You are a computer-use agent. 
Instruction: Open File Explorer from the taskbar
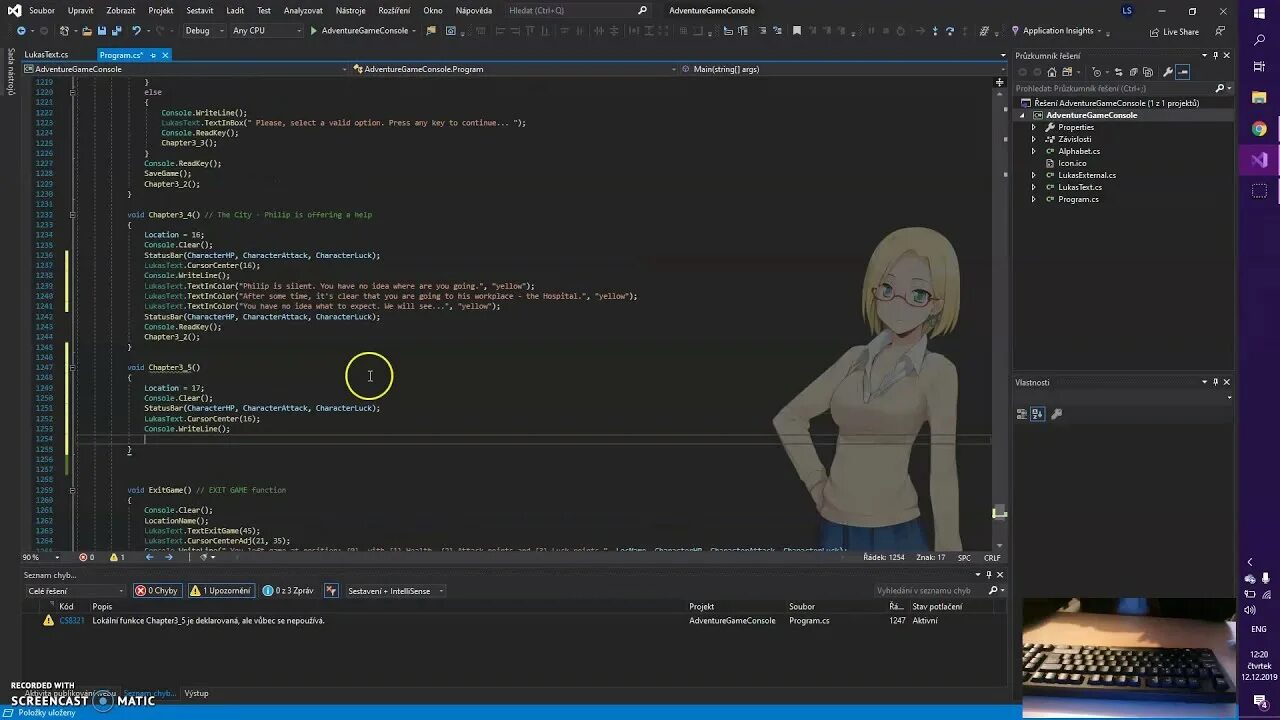coord(1259,97)
